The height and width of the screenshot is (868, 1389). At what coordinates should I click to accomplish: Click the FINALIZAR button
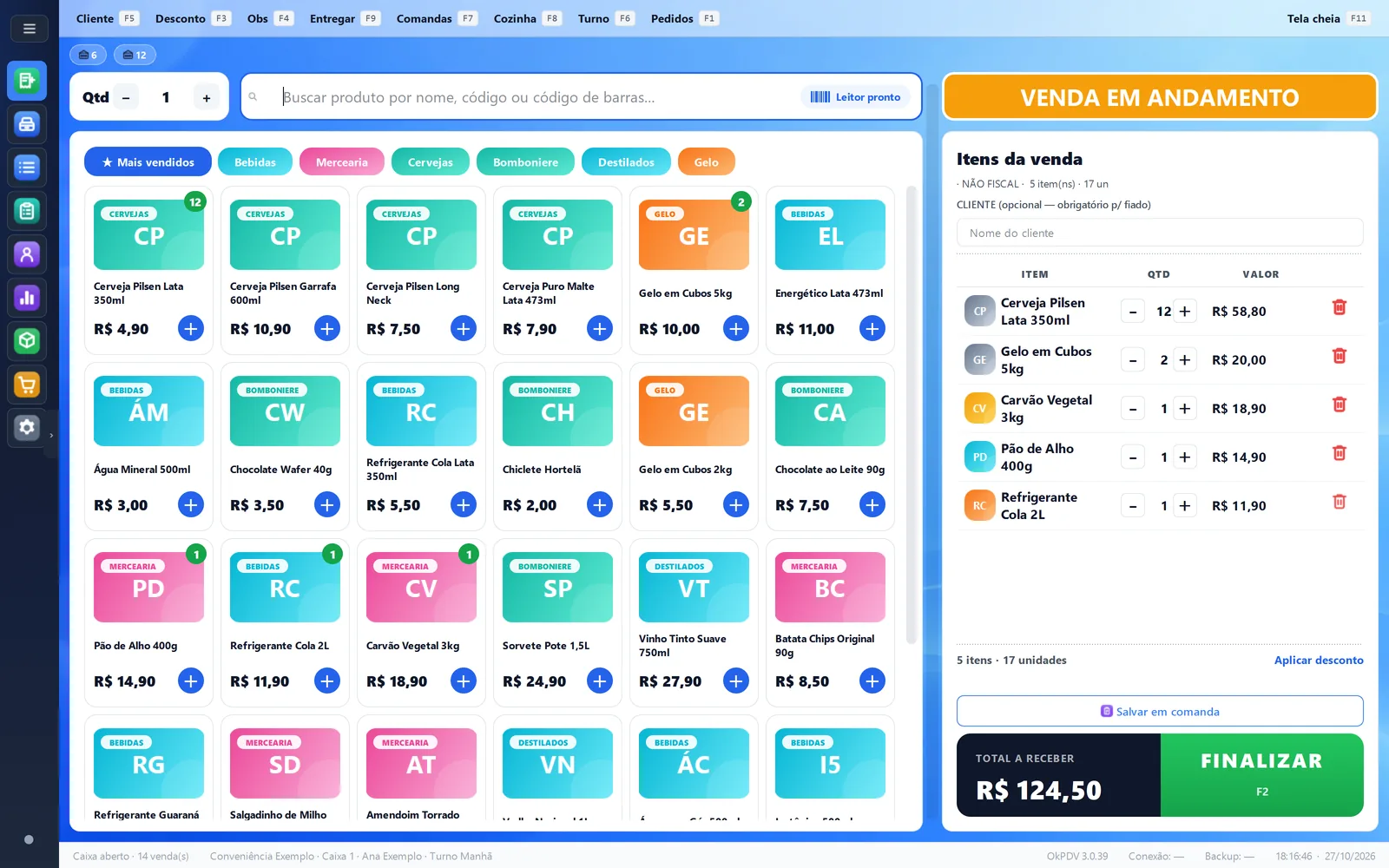pyautogui.click(x=1262, y=775)
